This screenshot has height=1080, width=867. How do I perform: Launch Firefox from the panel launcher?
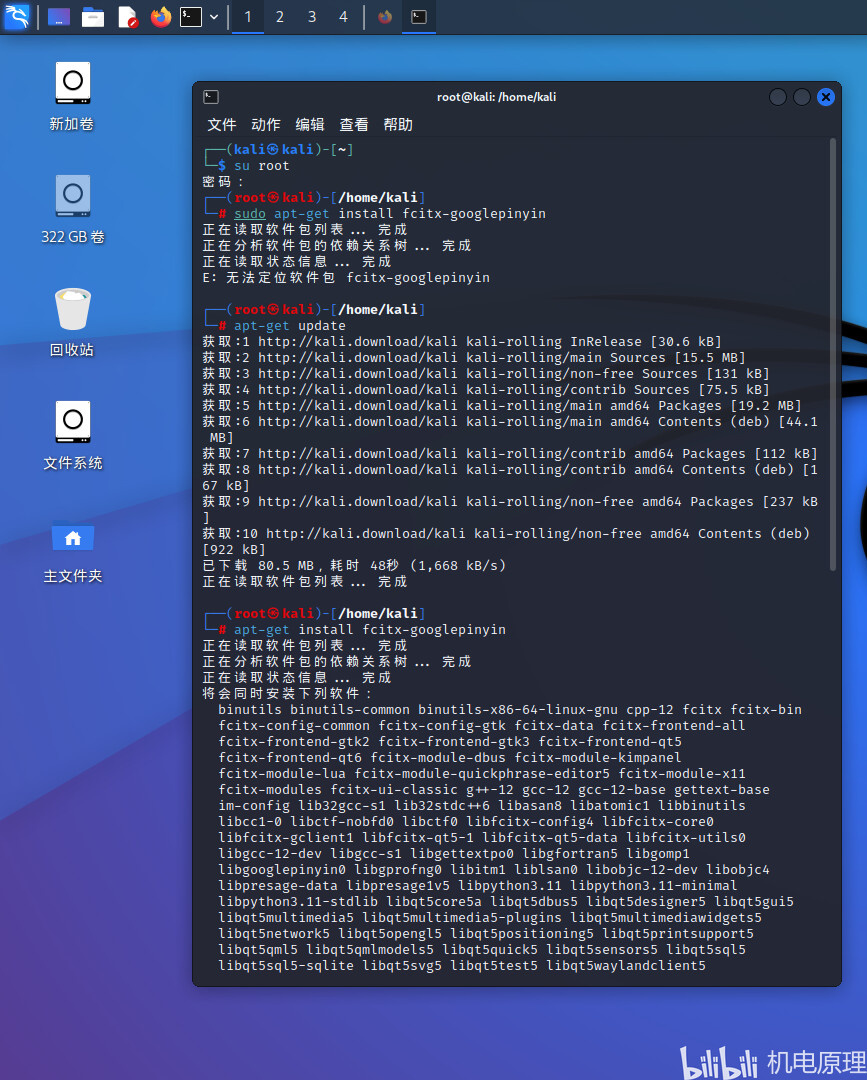[160, 17]
